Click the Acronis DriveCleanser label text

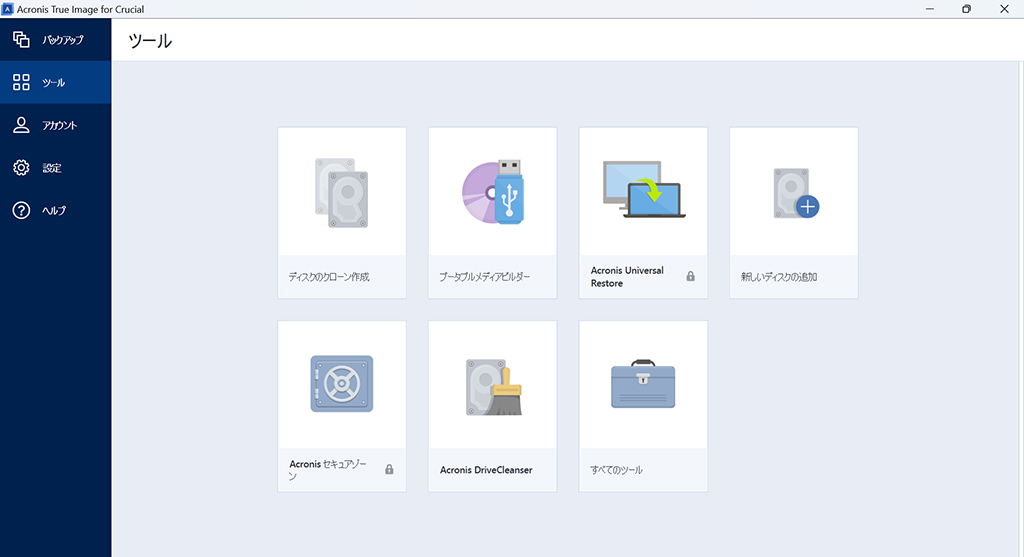[x=486, y=469]
